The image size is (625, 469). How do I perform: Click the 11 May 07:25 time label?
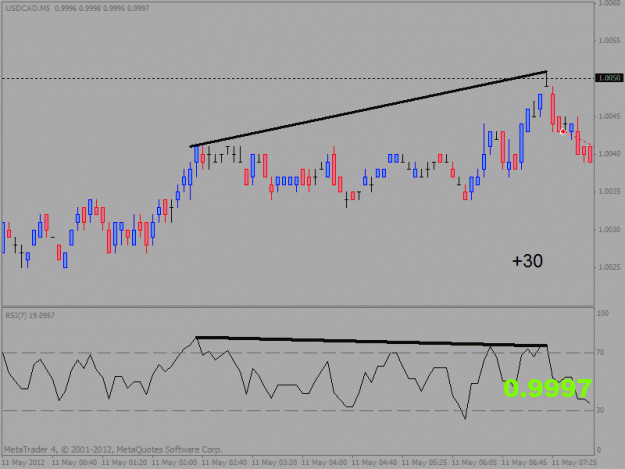(574, 463)
